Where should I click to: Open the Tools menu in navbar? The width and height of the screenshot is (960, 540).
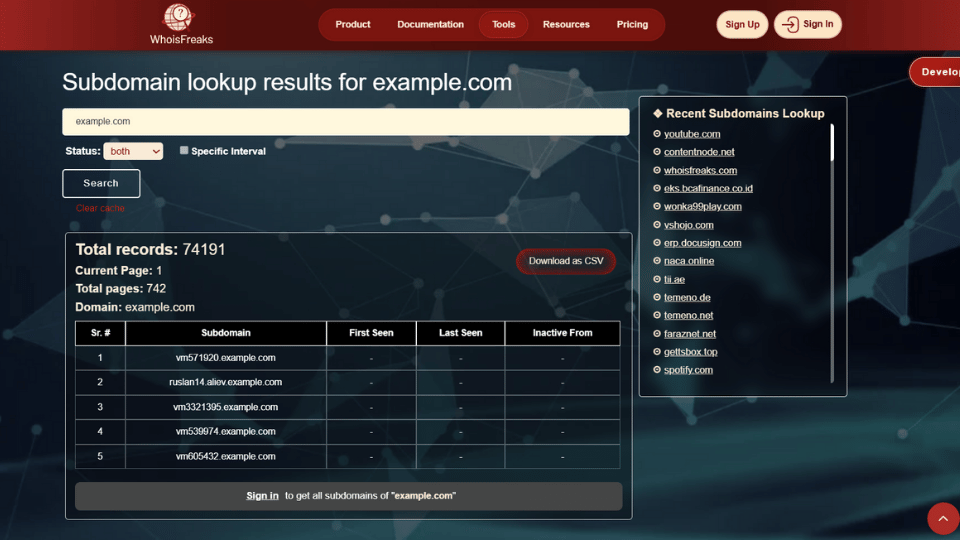click(x=504, y=25)
